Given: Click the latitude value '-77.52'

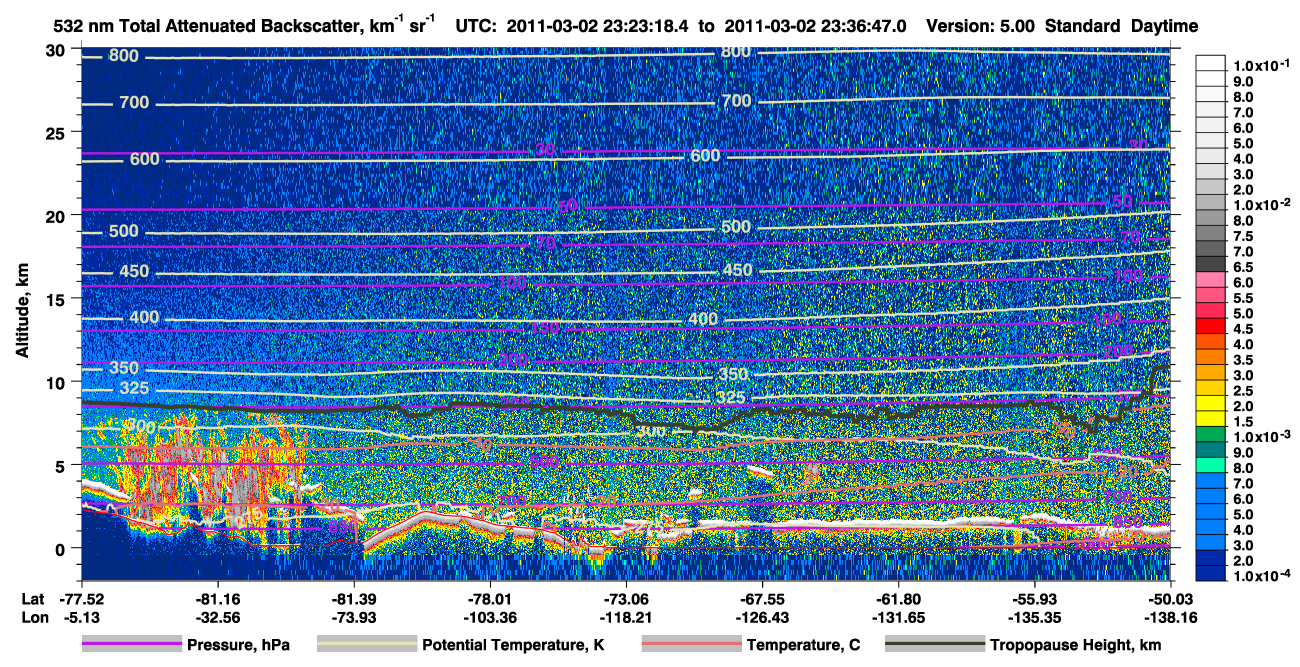Looking at the screenshot, I should (81, 598).
